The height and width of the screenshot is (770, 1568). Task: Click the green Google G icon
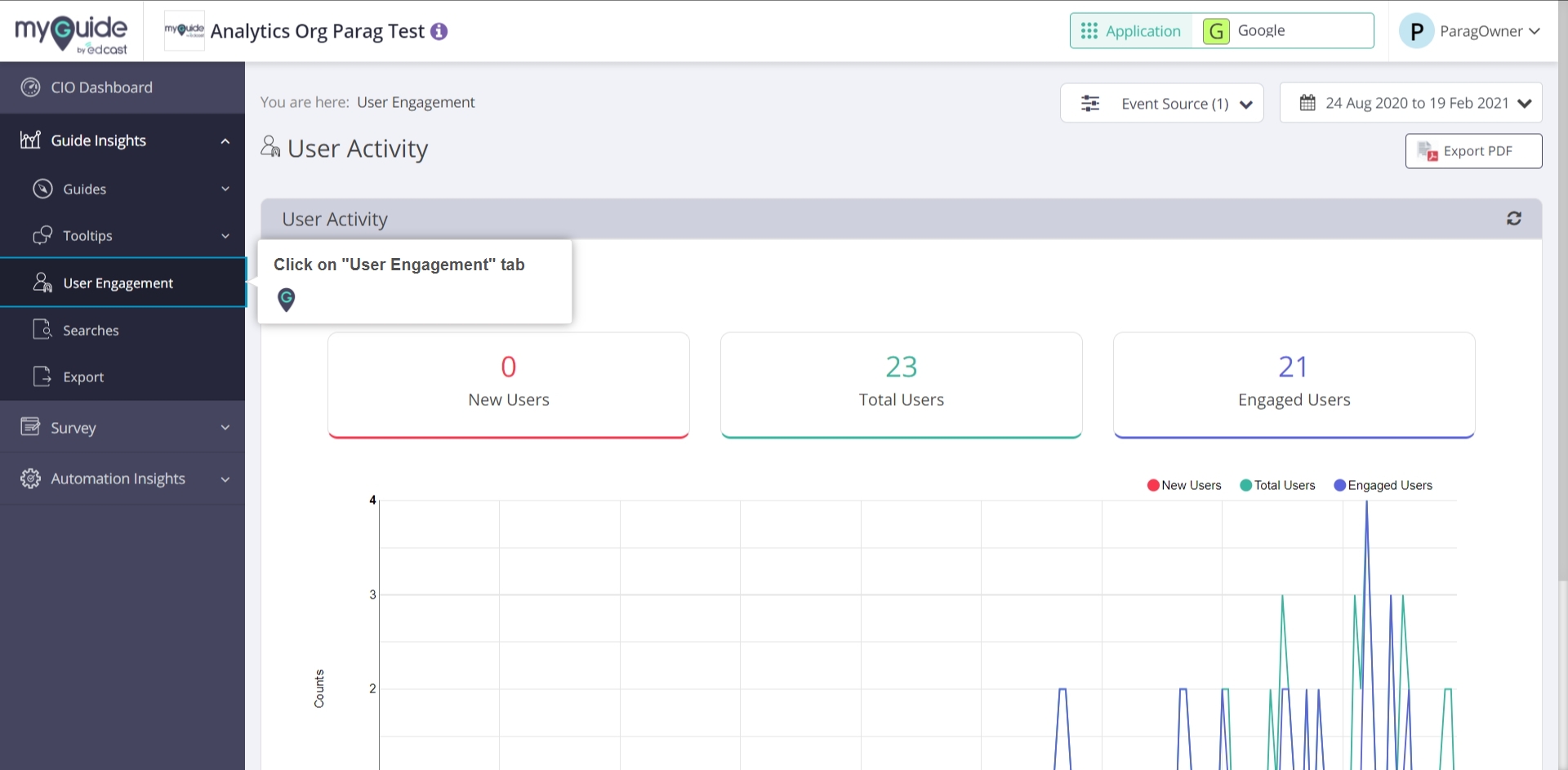click(x=1216, y=31)
